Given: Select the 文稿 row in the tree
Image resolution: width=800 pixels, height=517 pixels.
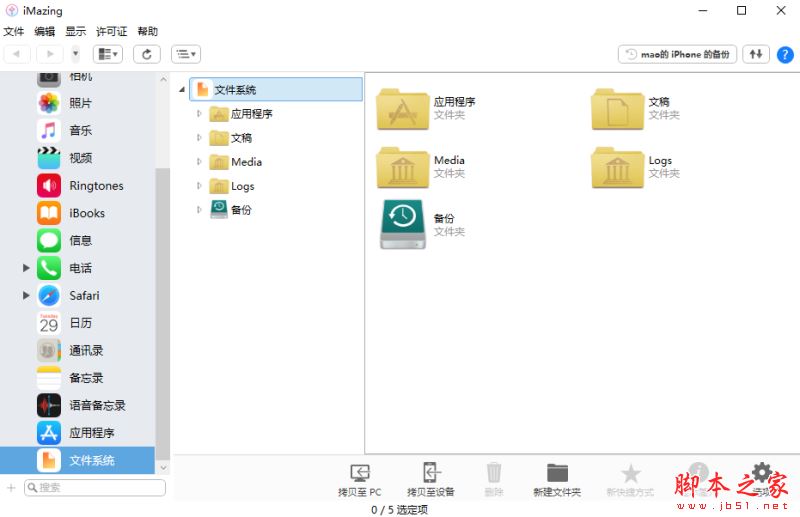Looking at the screenshot, I should tap(231, 138).
